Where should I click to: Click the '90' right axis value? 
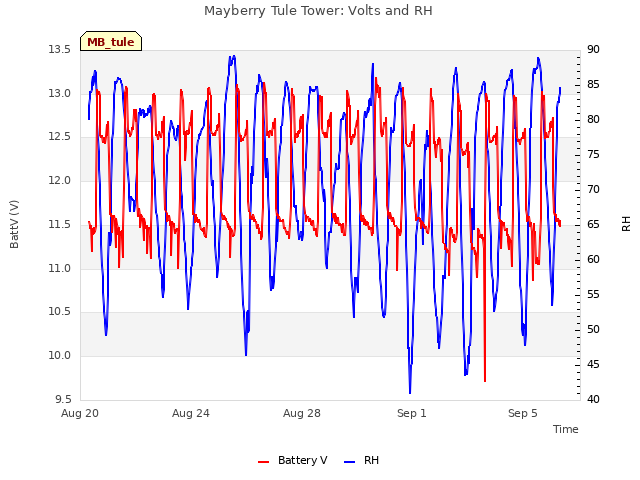coord(593,50)
